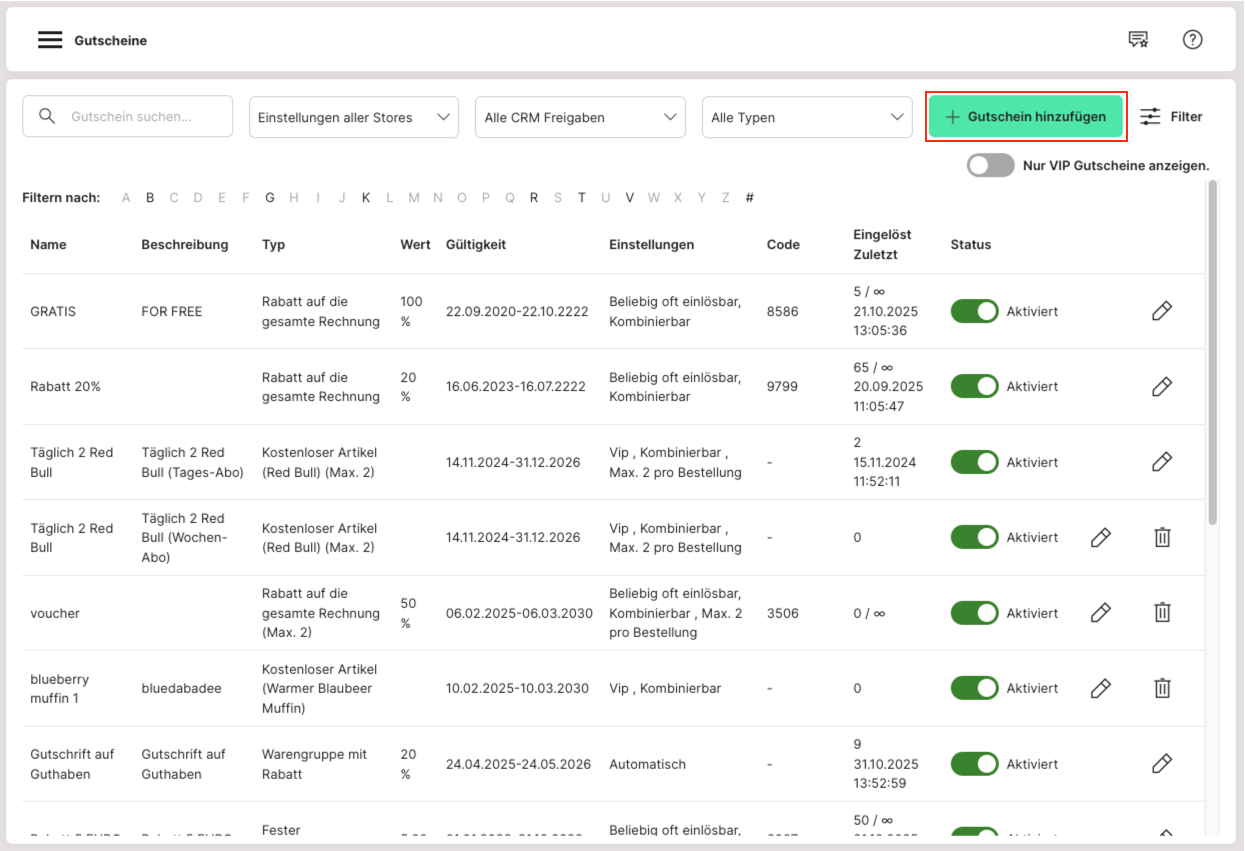Edit the Gutschrift auf Guthaben voucher
Screen dimensions: 1245x851
(x=1161, y=764)
